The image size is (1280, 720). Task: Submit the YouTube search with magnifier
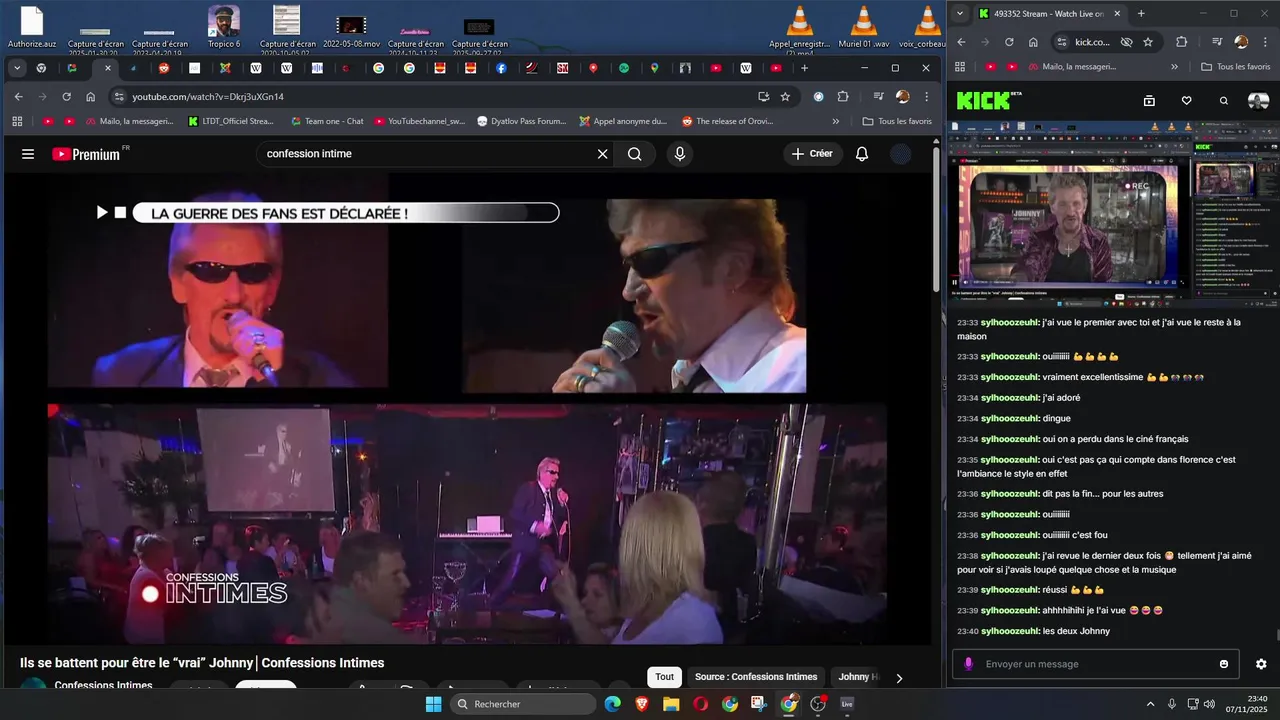coord(635,154)
